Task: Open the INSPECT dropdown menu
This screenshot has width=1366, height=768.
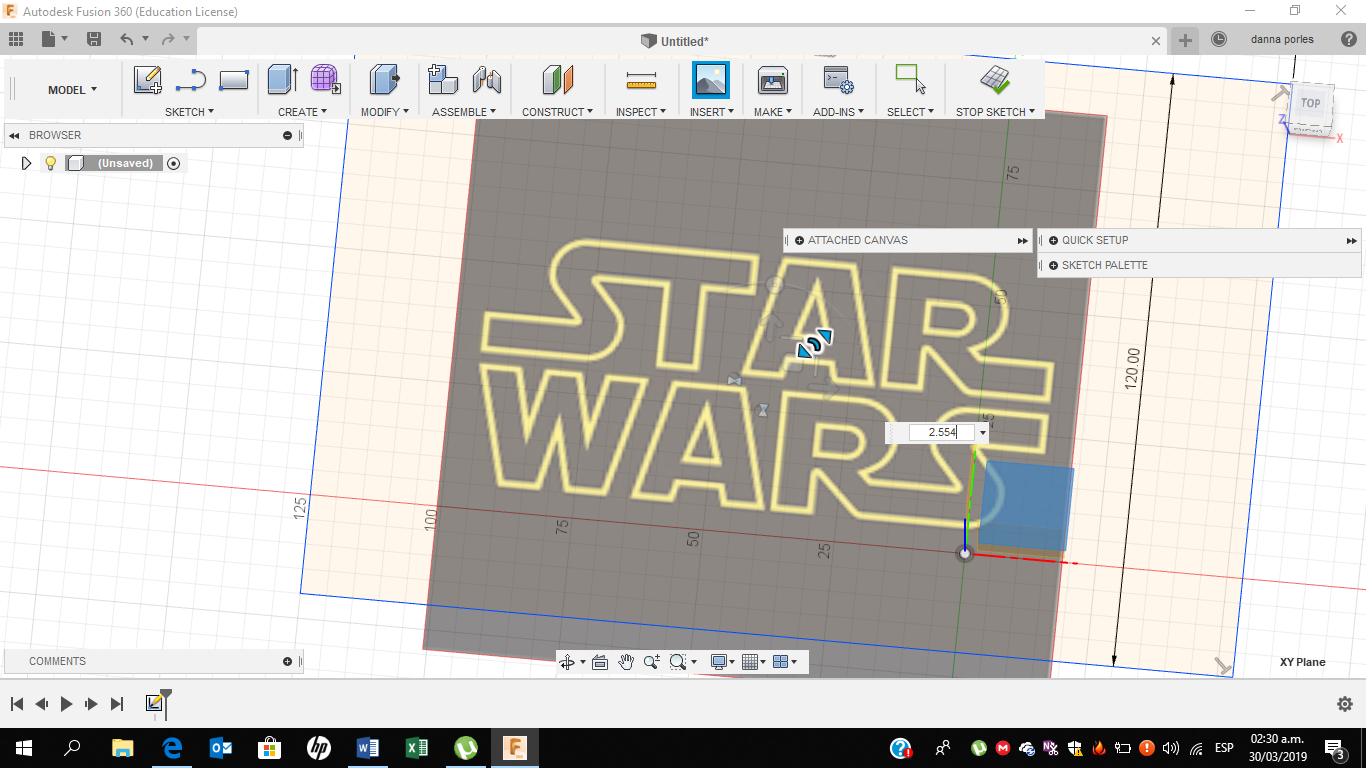Action: 641,112
